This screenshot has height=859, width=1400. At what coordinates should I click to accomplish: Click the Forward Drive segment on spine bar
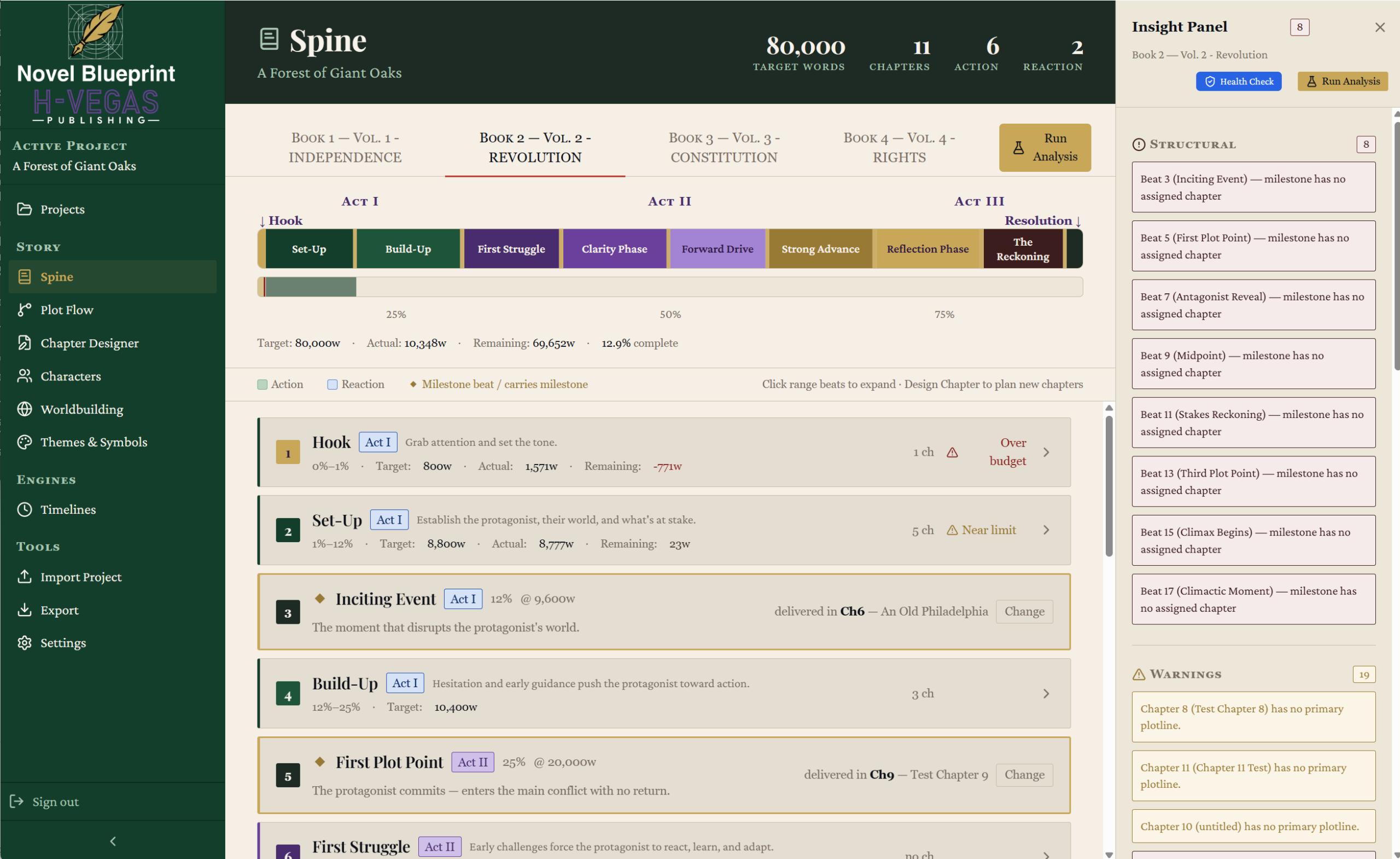click(x=717, y=249)
